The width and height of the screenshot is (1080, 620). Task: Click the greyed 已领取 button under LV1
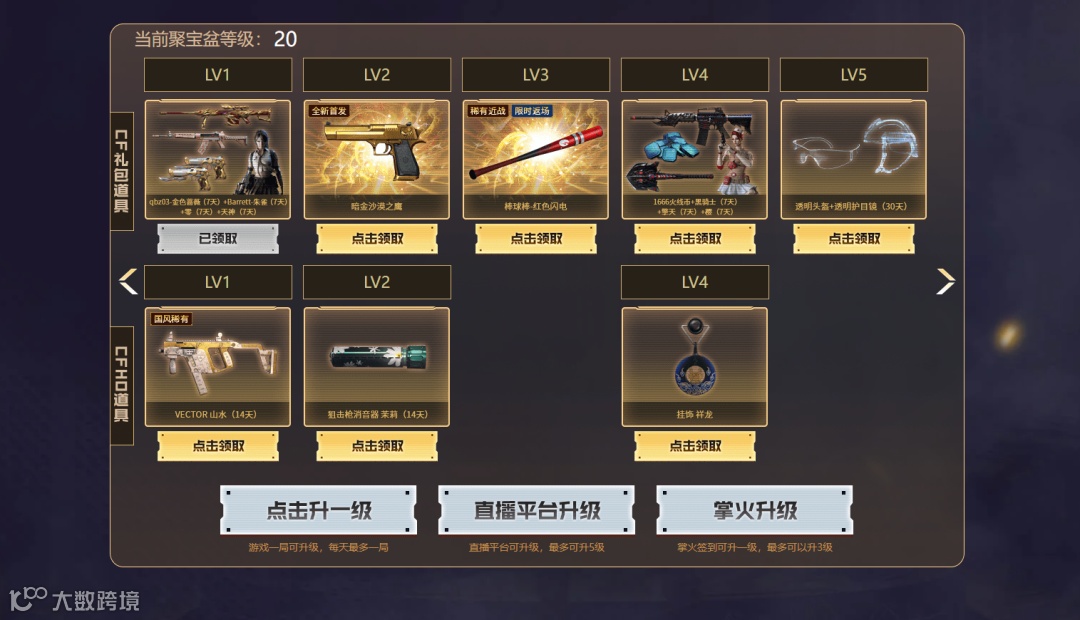[218, 239]
